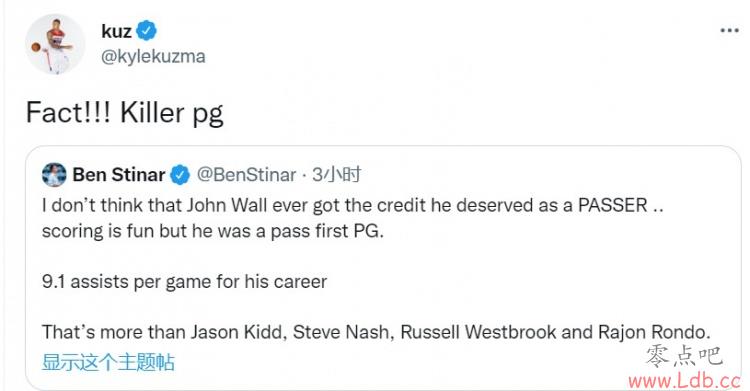Open the quoted John Wall tweet body
The width and height of the screenshot is (750, 391).
click(x=376, y=268)
